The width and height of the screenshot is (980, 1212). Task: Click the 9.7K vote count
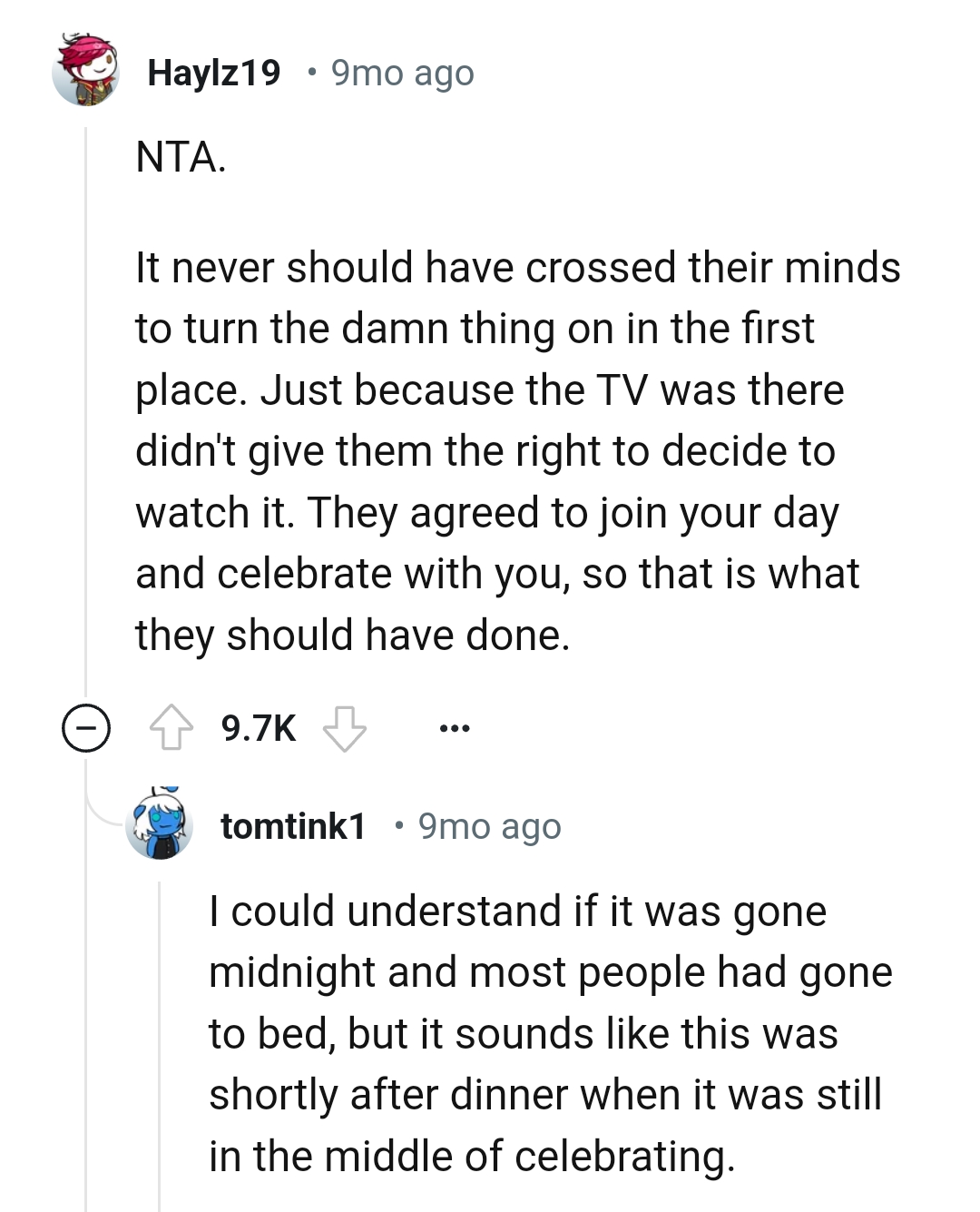258,726
